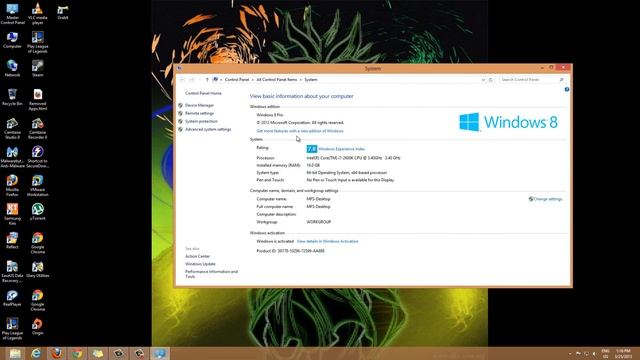
Task: Click the Windows 8 Pro edition text
Action: 270,115
